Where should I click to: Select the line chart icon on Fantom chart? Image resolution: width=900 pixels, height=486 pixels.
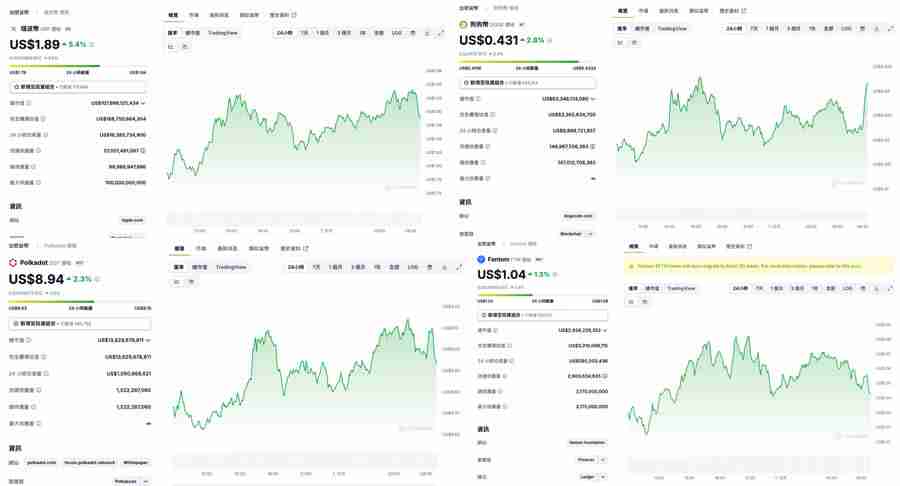[x=633, y=299]
